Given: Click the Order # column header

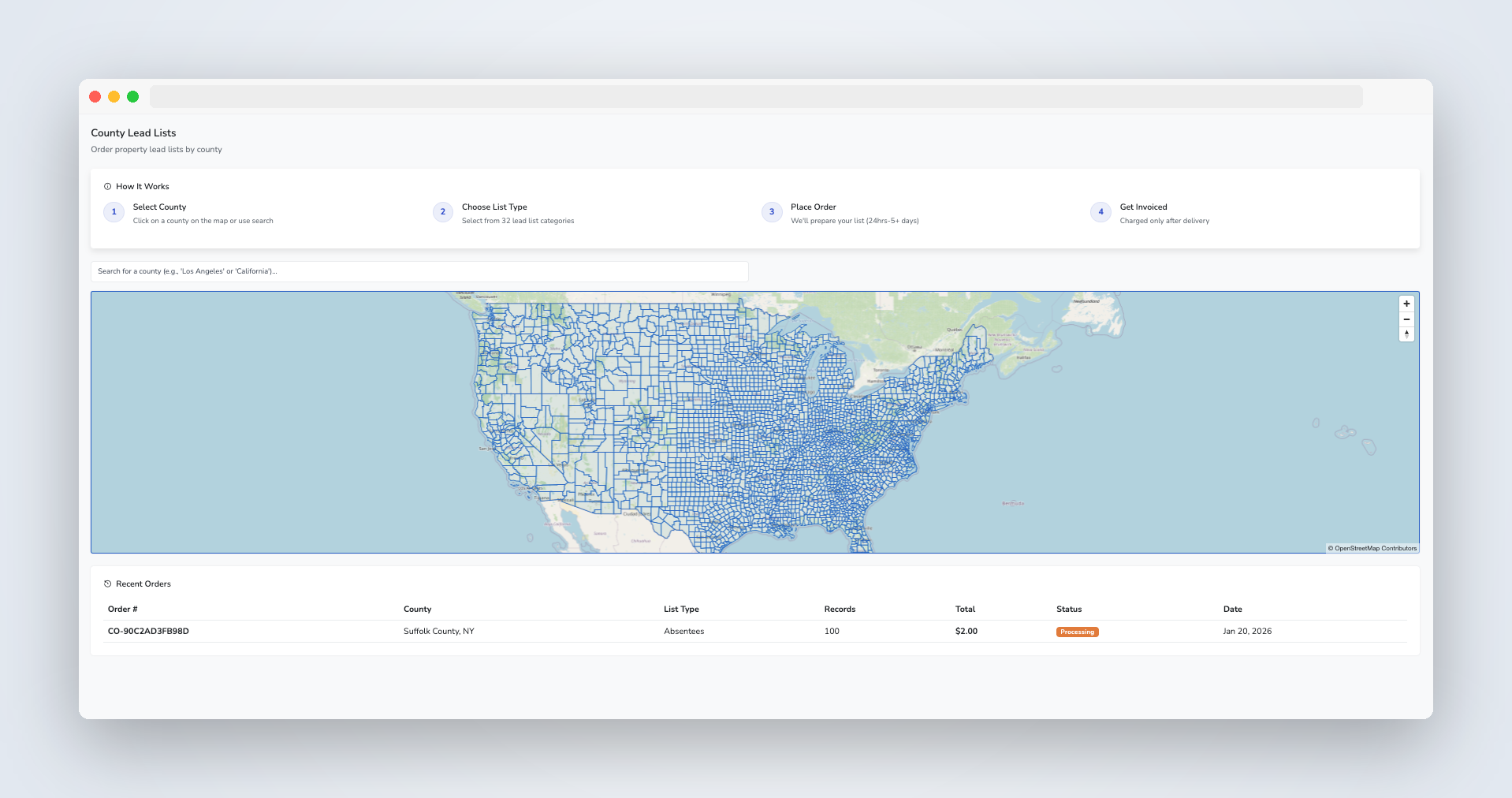Looking at the screenshot, I should coord(122,609).
